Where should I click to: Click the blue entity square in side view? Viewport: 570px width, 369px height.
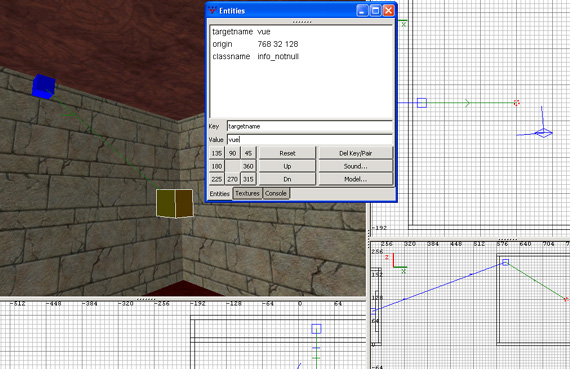coord(505,262)
